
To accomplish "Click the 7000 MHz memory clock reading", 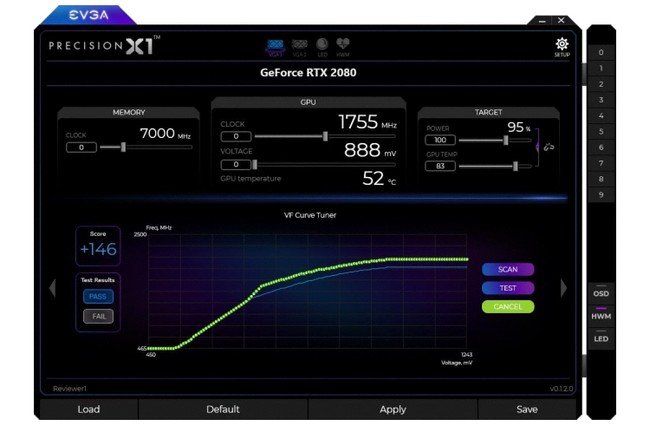I will pos(165,133).
